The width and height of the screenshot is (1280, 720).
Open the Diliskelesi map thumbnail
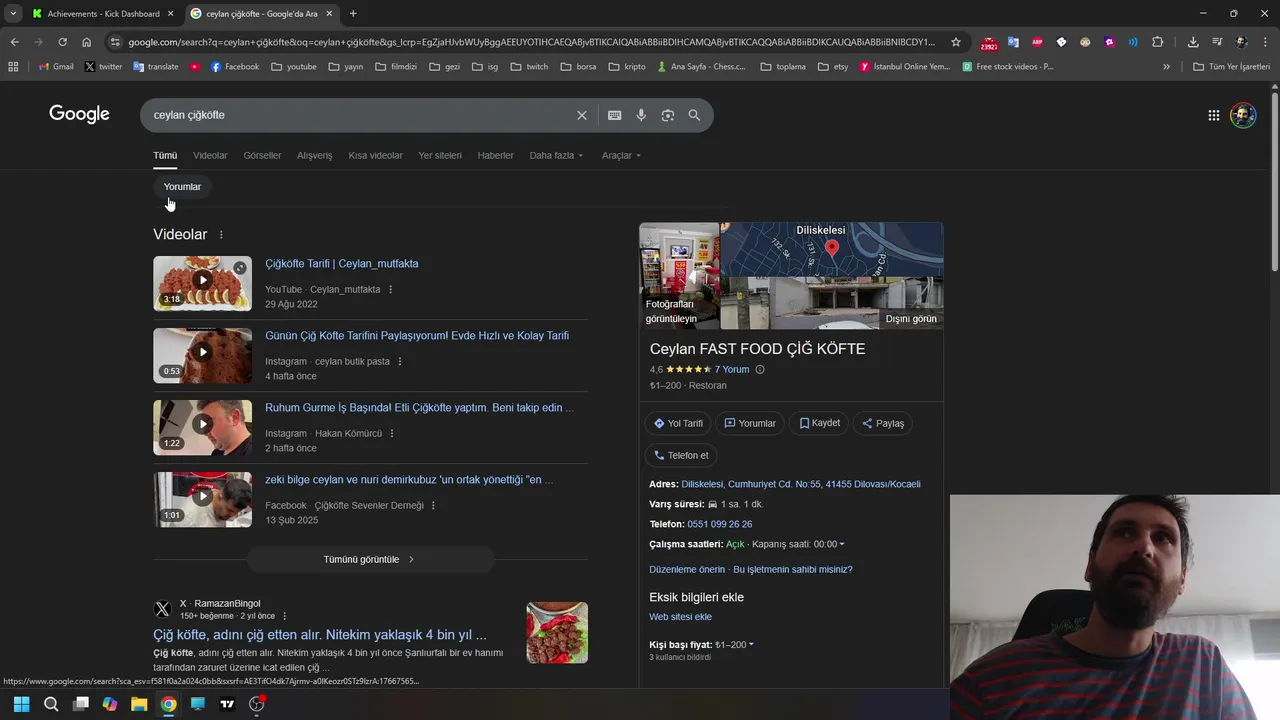[x=832, y=250]
